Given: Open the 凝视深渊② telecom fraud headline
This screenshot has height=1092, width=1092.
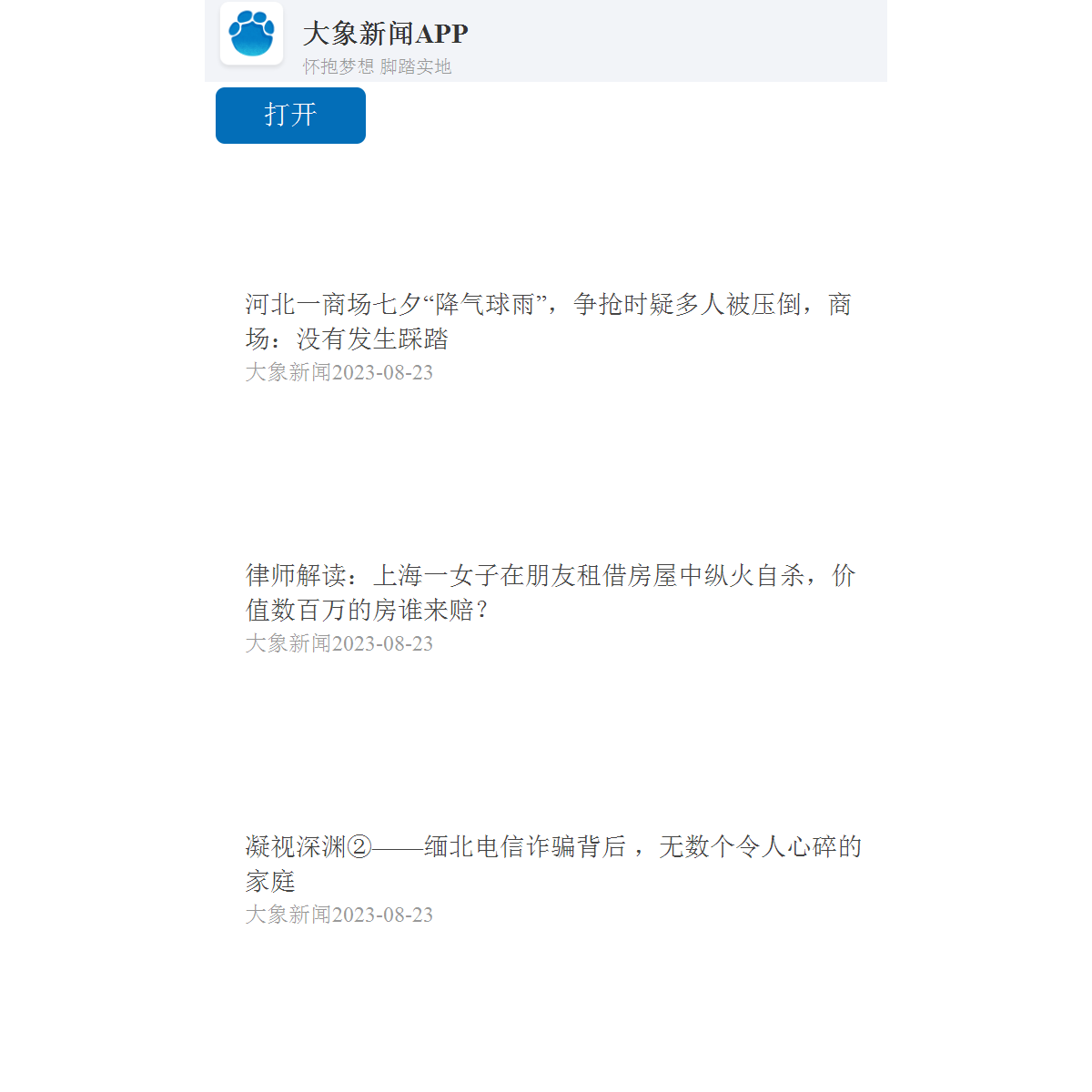Looking at the screenshot, I should pyautogui.click(x=553, y=864).
